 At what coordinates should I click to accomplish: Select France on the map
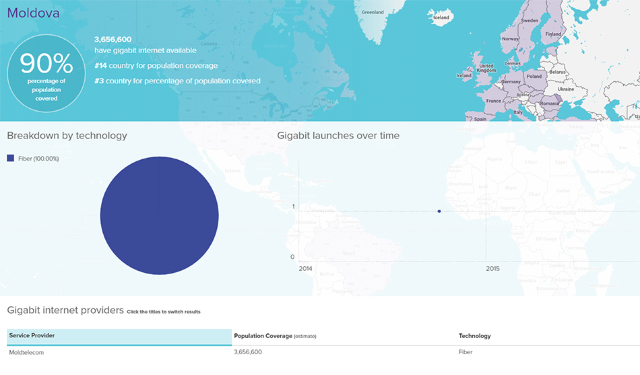(x=493, y=100)
